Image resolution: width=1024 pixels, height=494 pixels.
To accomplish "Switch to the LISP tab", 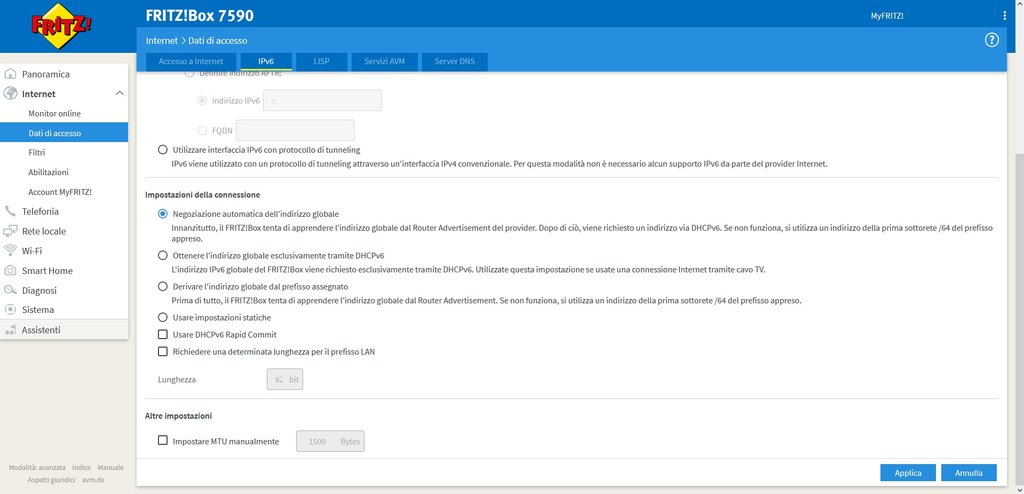I will click(321, 61).
